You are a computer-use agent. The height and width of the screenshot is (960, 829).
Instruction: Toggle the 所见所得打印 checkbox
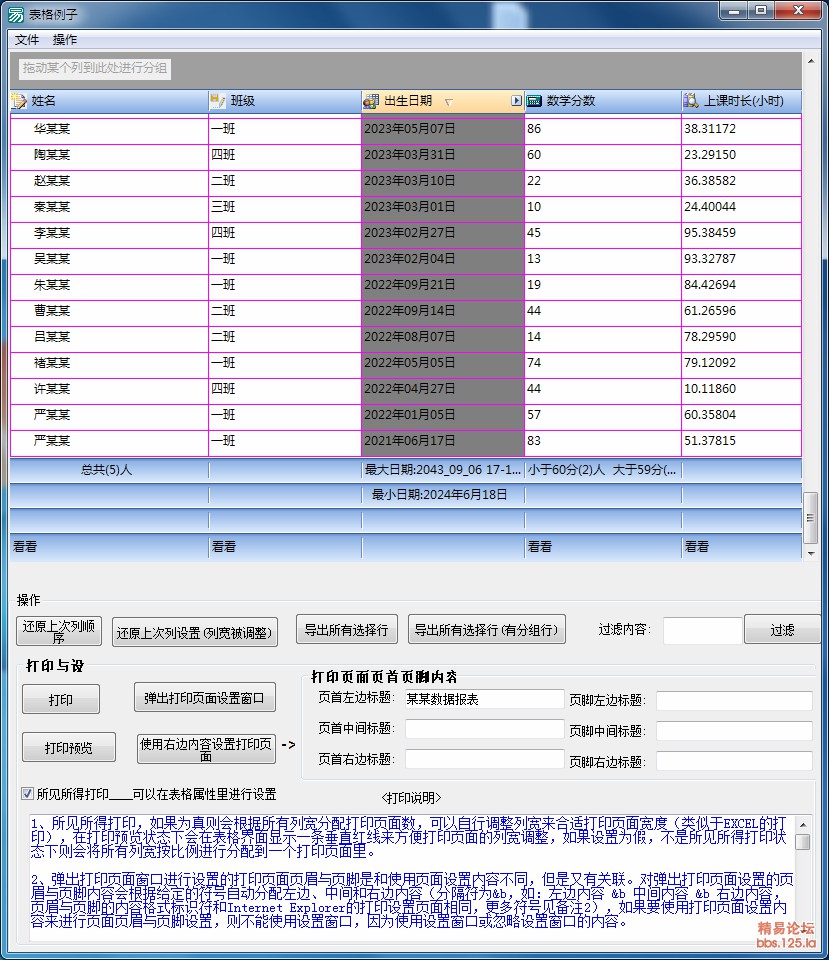[x=27, y=794]
